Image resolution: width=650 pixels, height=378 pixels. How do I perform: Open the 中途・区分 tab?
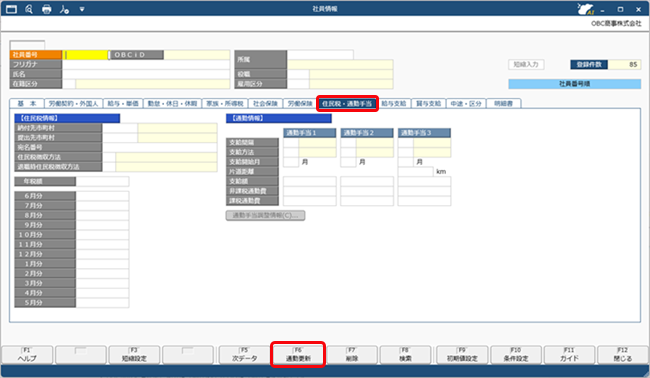pyautogui.click(x=466, y=103)
